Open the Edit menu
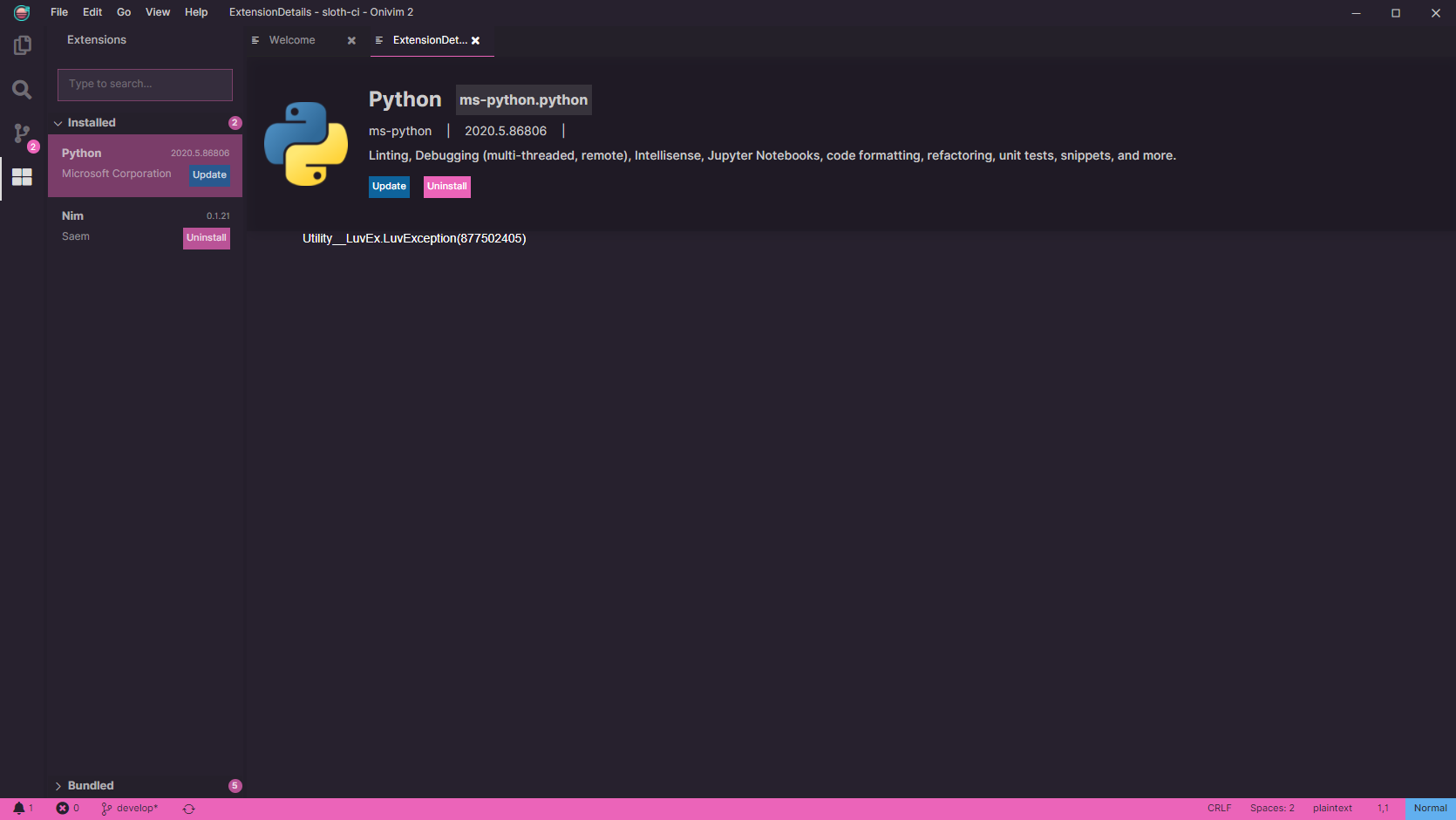The height and width of the screenshot is (820, 1456). [x=92, y=12]
